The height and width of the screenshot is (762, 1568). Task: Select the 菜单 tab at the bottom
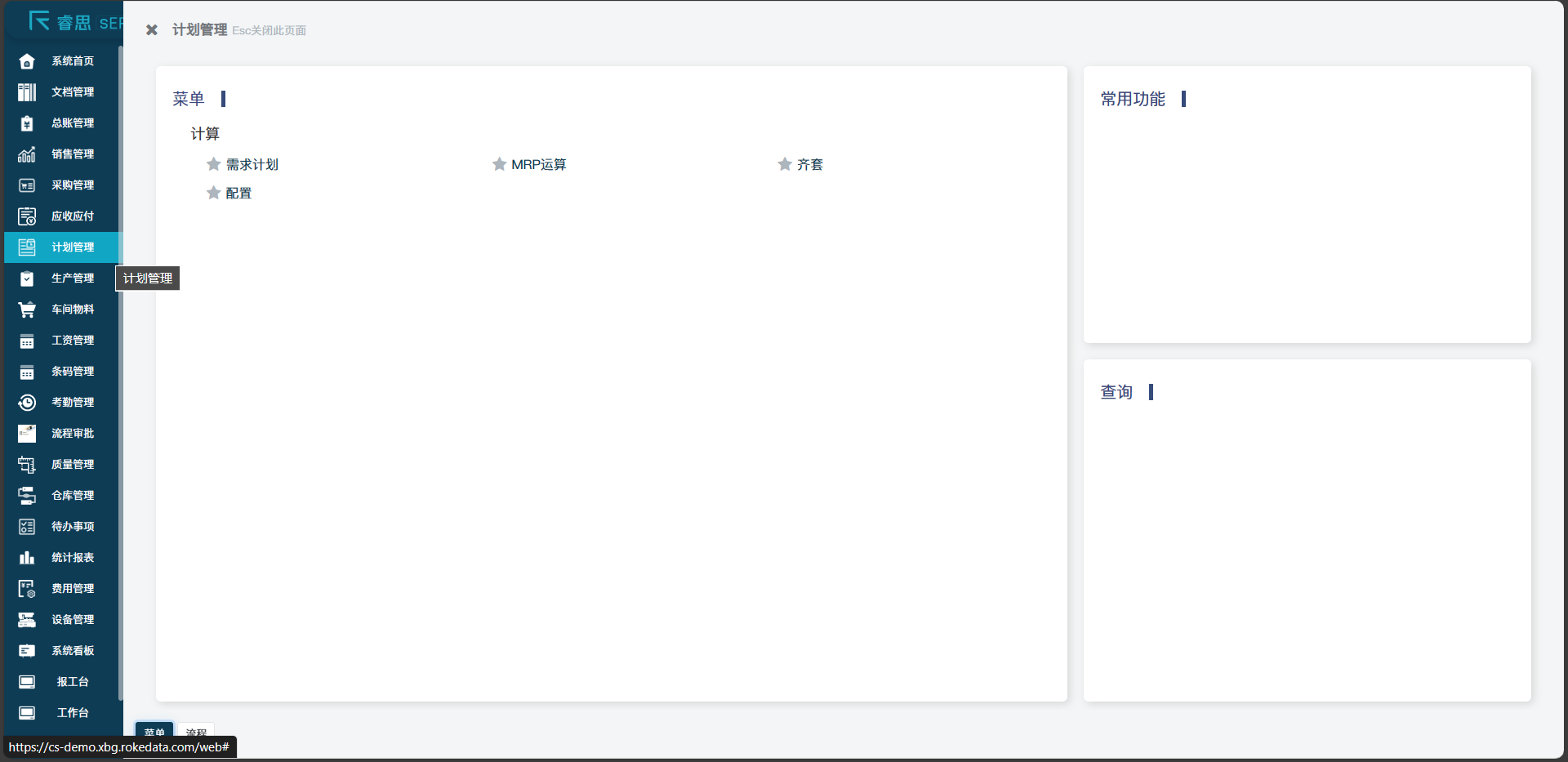pos(154,733)
